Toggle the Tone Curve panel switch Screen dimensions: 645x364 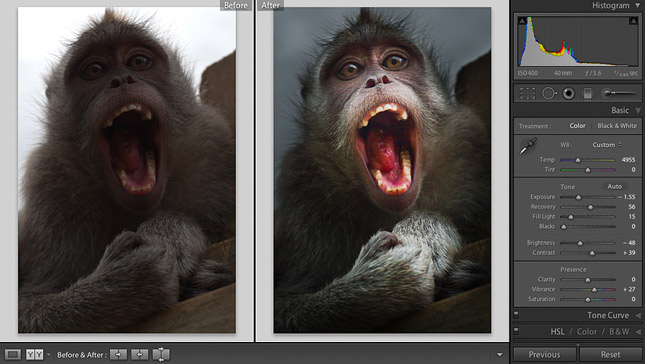coord(516,315)
